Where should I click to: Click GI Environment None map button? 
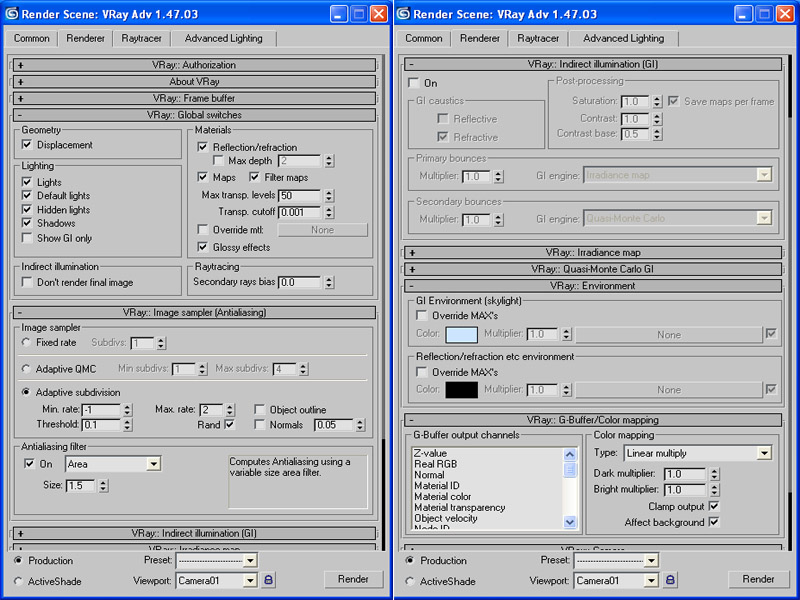pyautogui.click(x=669, y=335)
